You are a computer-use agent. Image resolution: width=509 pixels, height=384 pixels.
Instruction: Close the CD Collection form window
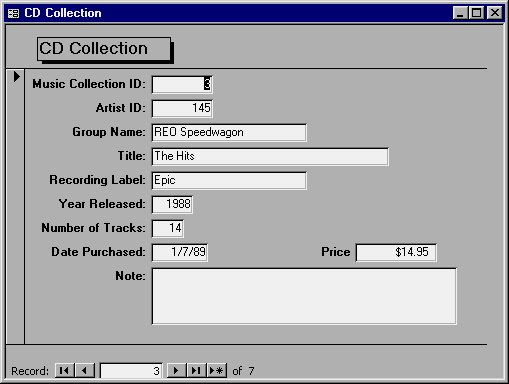[494, 13]
